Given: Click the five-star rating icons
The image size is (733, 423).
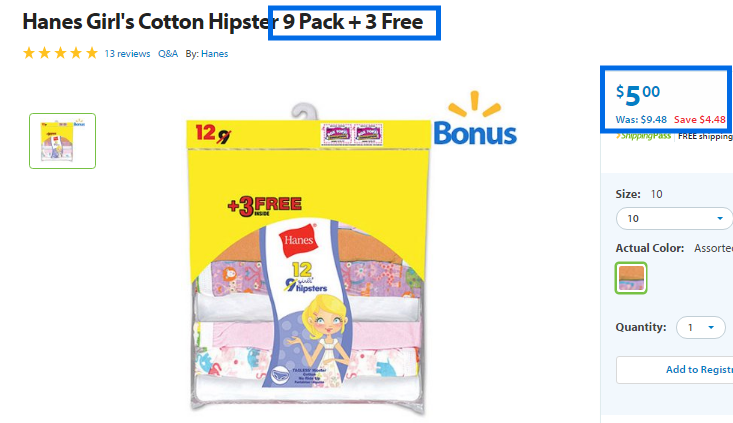Looking at the screenshot, I should 60,53.
